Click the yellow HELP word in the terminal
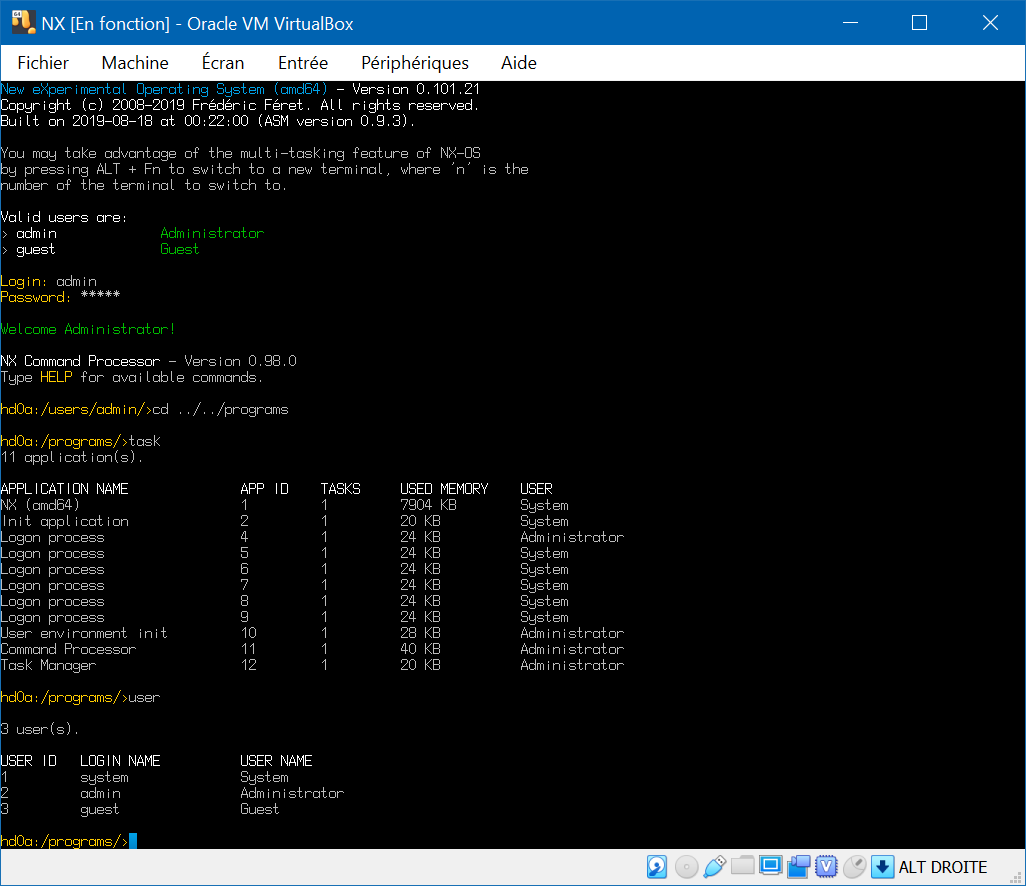The height and width of the screenshot is (886, 1026). tap(56, 377)
